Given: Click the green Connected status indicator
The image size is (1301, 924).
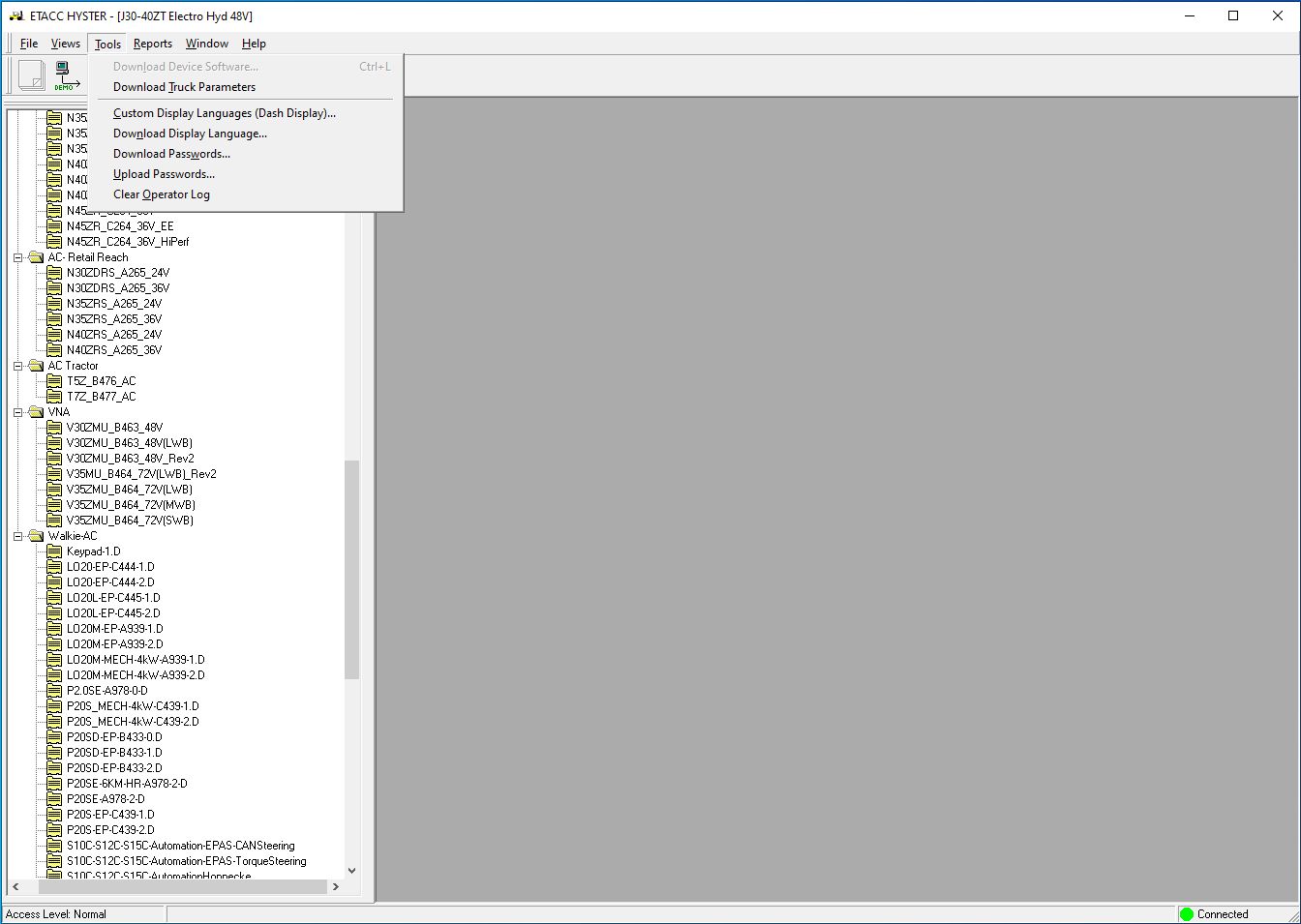Looking at the screenshot, I should [1187, 914].
